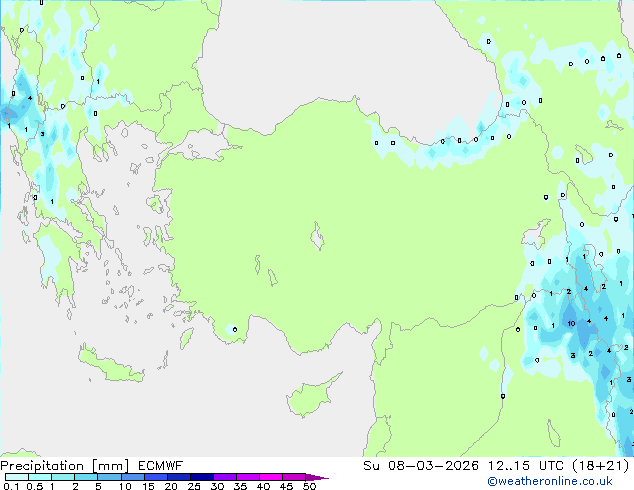Click the 0.1–0.5 mm palest legend swatch
This screenshot has width=634, height=490.
17,477
